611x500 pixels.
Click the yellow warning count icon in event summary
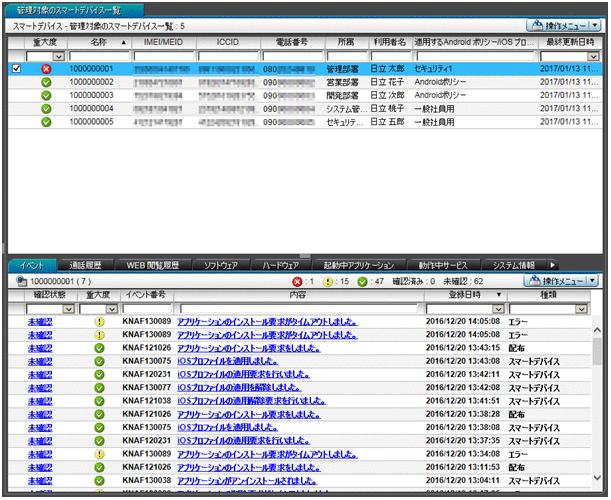[326, 283]
